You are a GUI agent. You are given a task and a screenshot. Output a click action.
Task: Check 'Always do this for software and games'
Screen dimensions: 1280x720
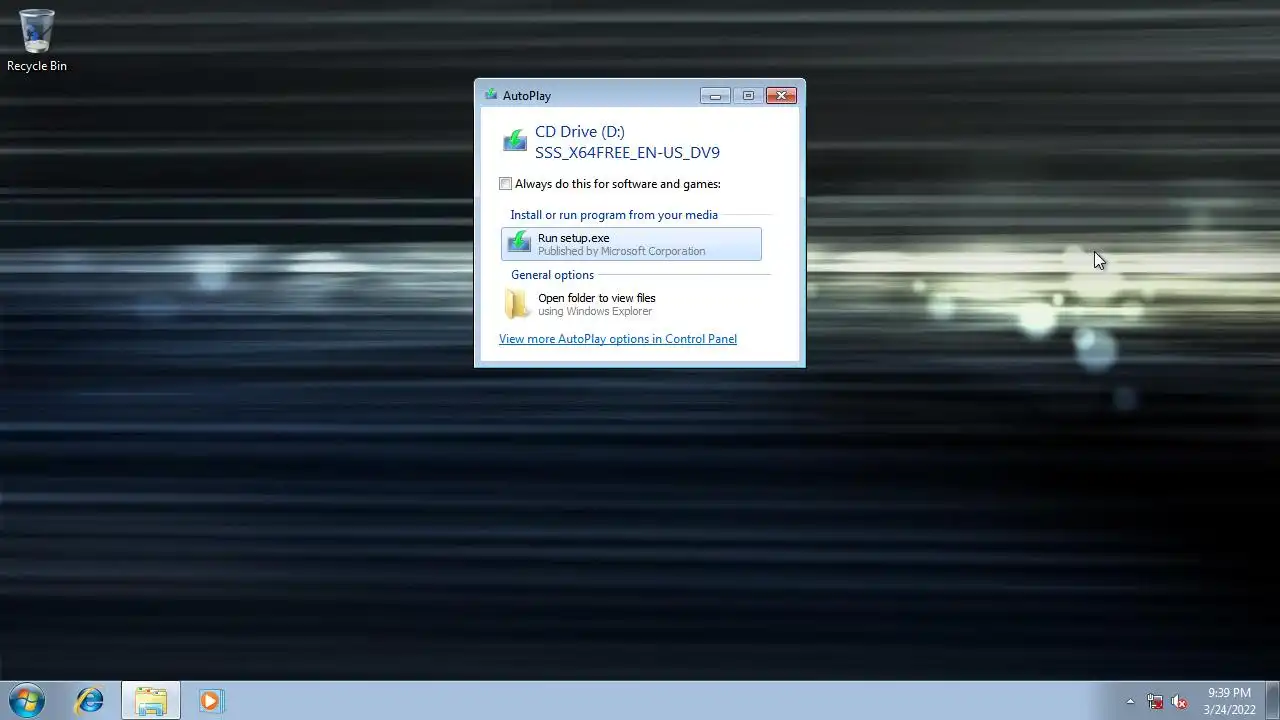(x=506, y=184)
